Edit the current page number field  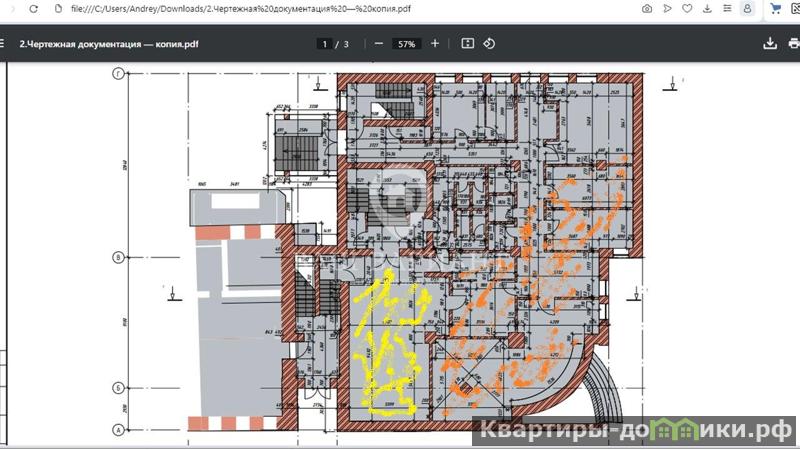tap(324, 44)
